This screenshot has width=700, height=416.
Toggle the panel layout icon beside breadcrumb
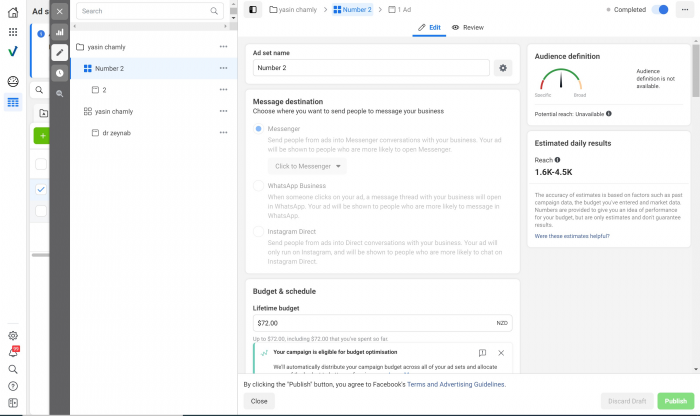[x=253, y=9]
